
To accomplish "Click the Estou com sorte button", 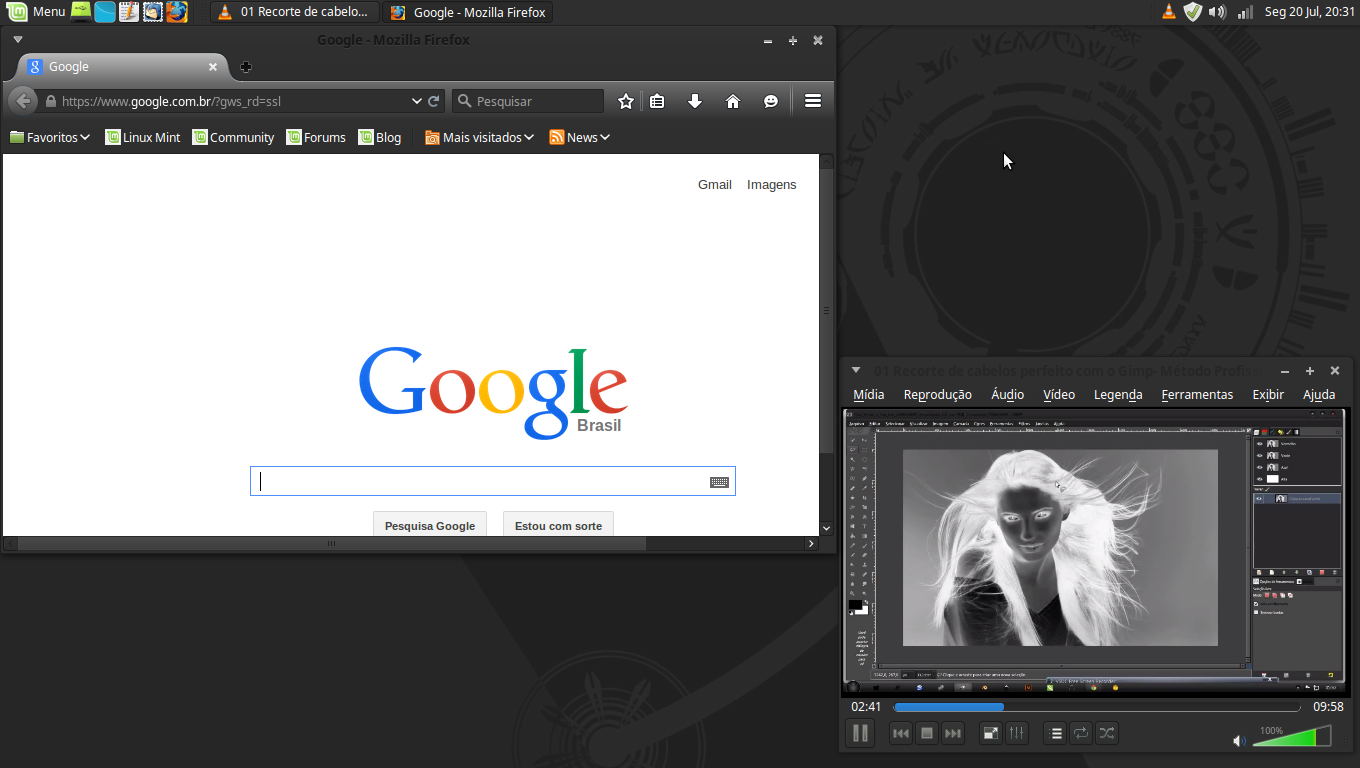I will 558,525.
